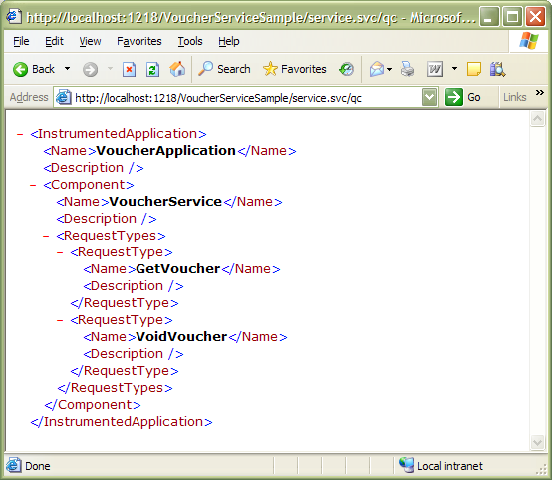
Task: Click the Search toolbar button
Action: (x=224, y=69)
